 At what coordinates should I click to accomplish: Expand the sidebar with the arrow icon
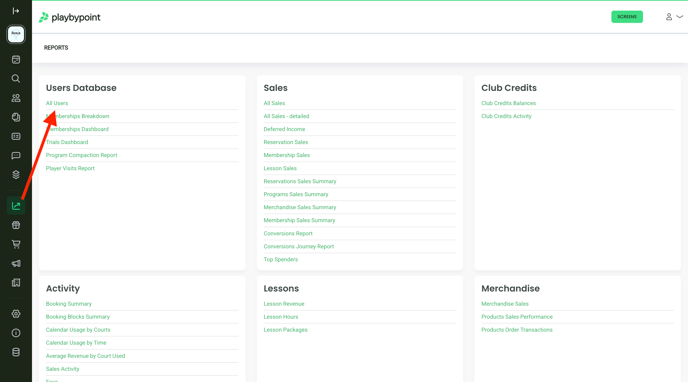(16, 11)
